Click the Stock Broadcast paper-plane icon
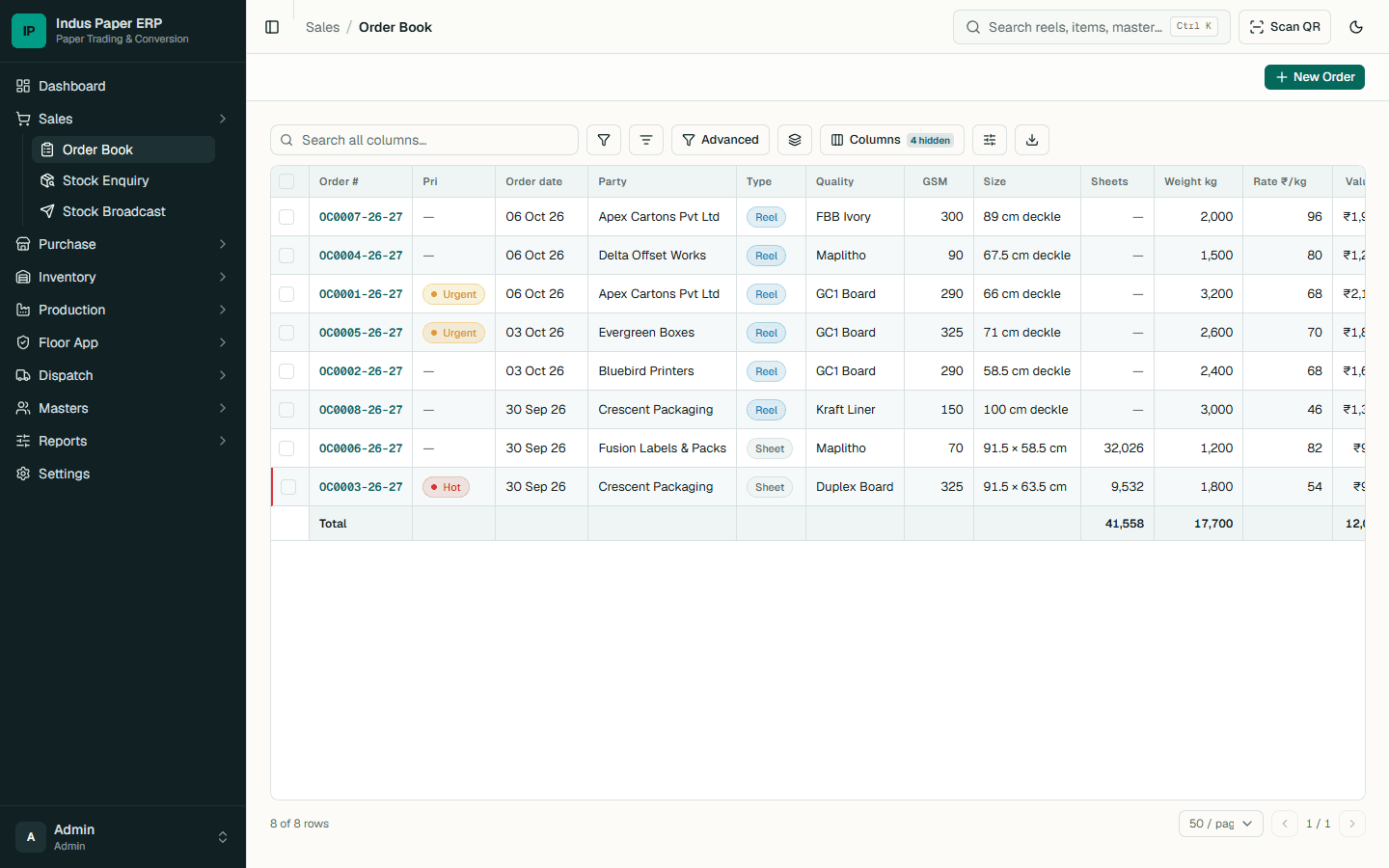1389x868 pixels. [x=47, y=211]
